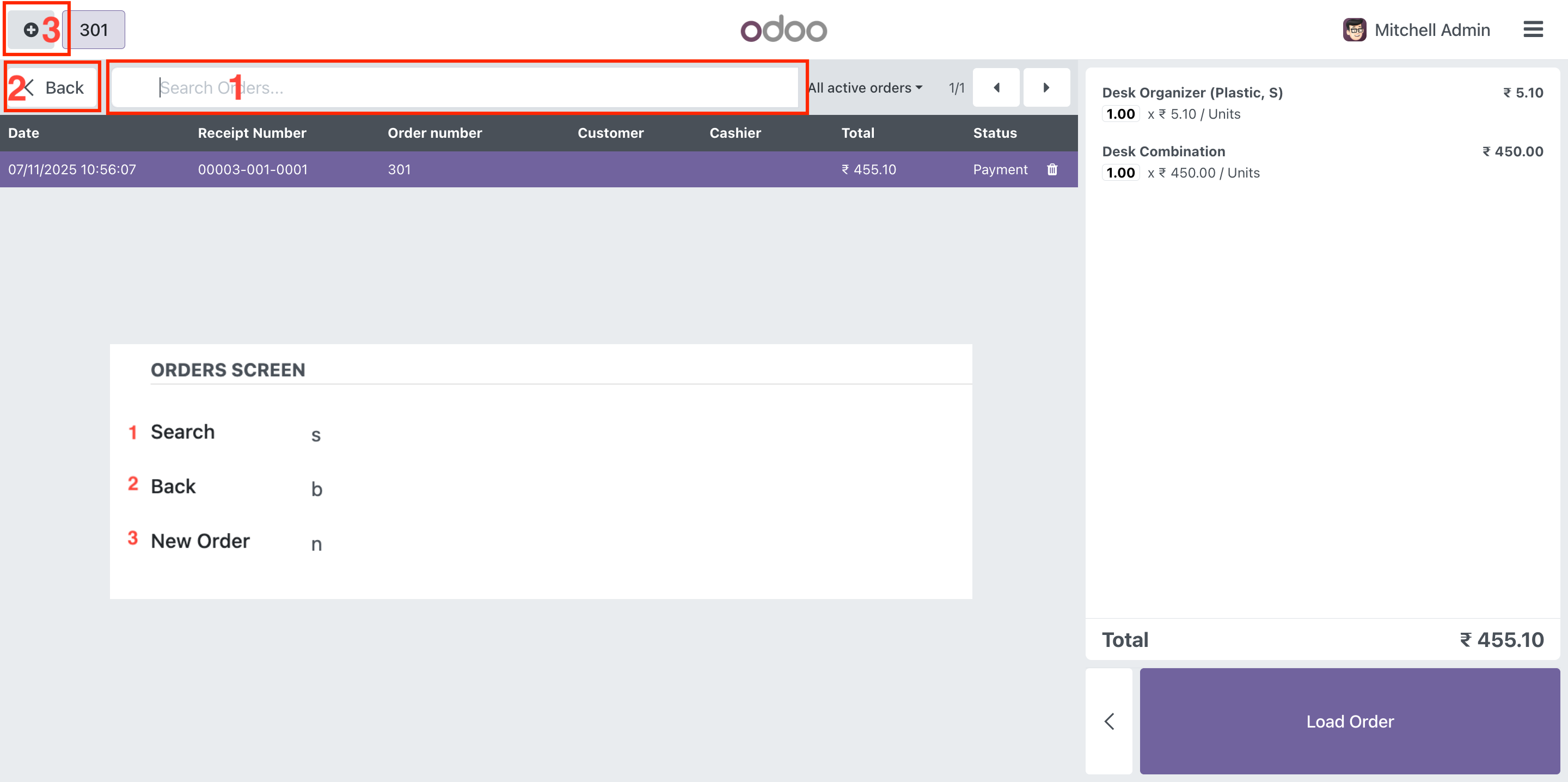The image size is (1568, 782).
Task: Go to next orders page arrow
Action: pos(1046,88)
